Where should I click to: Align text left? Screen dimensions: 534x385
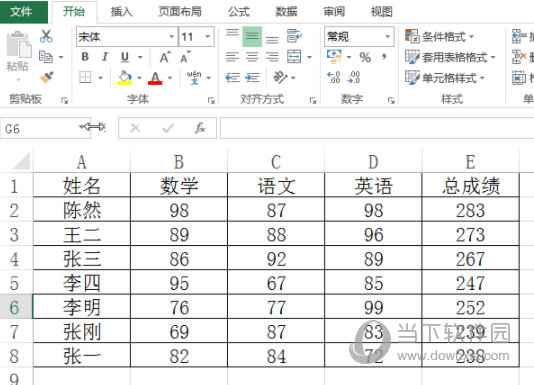click(x=232, y=57)
